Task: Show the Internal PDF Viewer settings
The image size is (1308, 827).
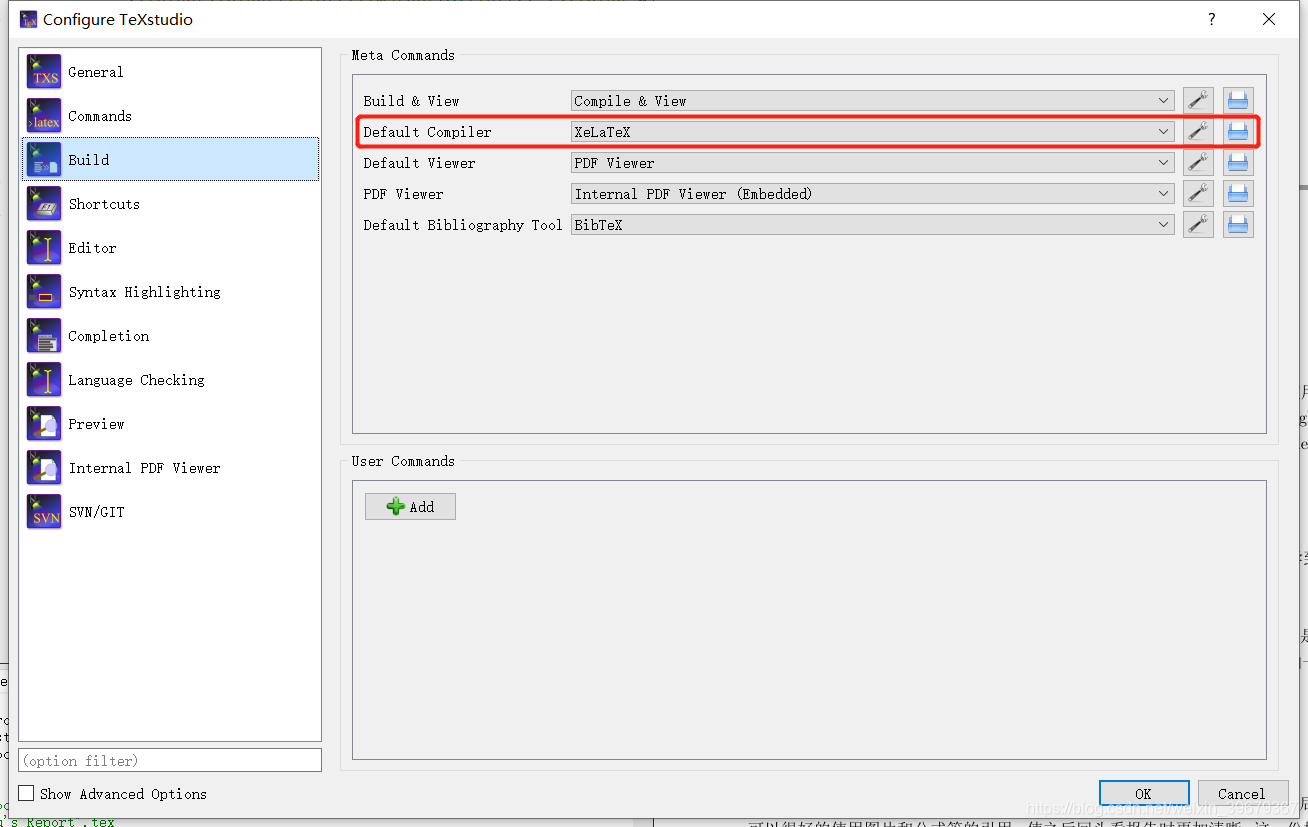Action: 170,468
